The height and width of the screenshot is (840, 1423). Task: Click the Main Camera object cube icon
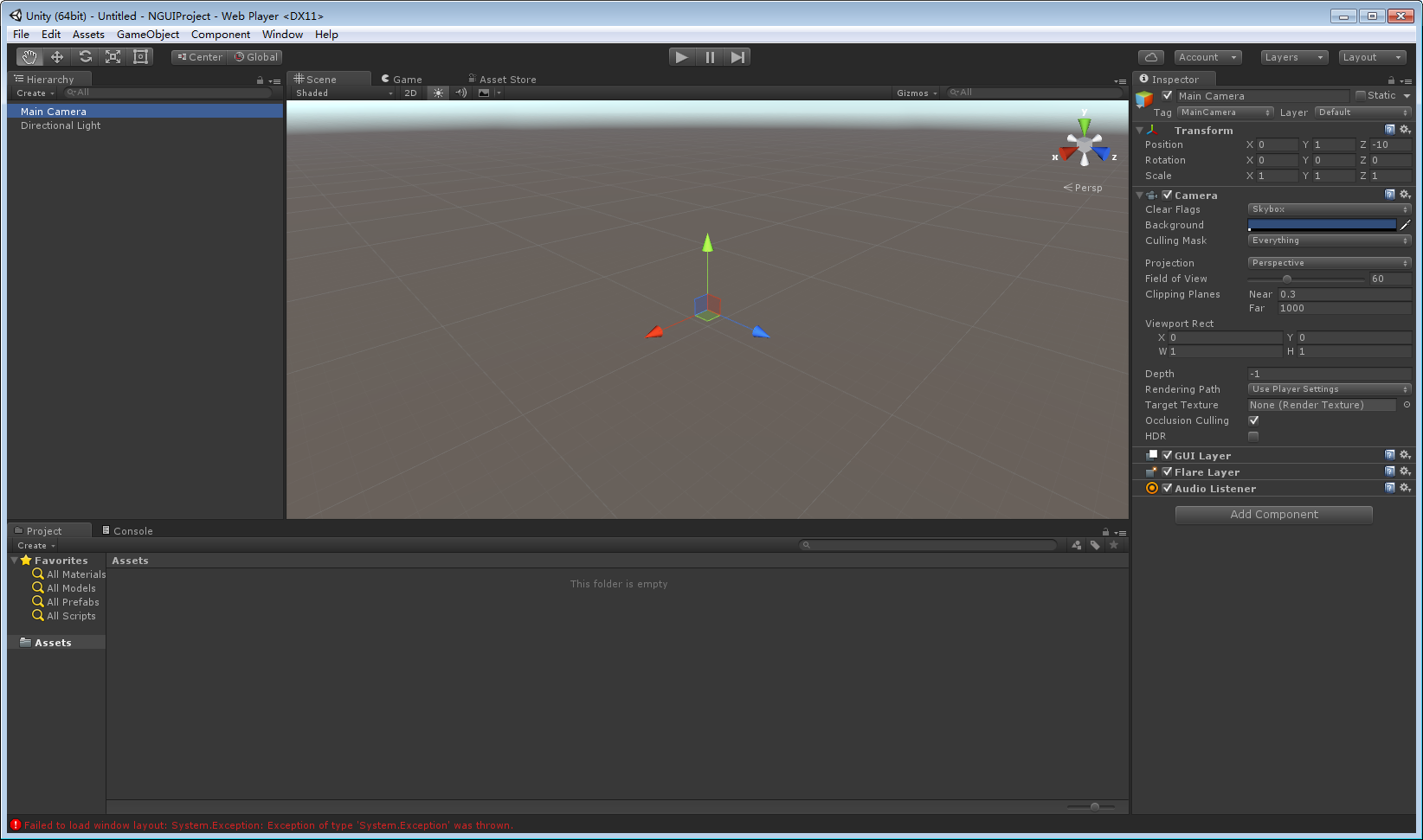(x=1144, y=99)
